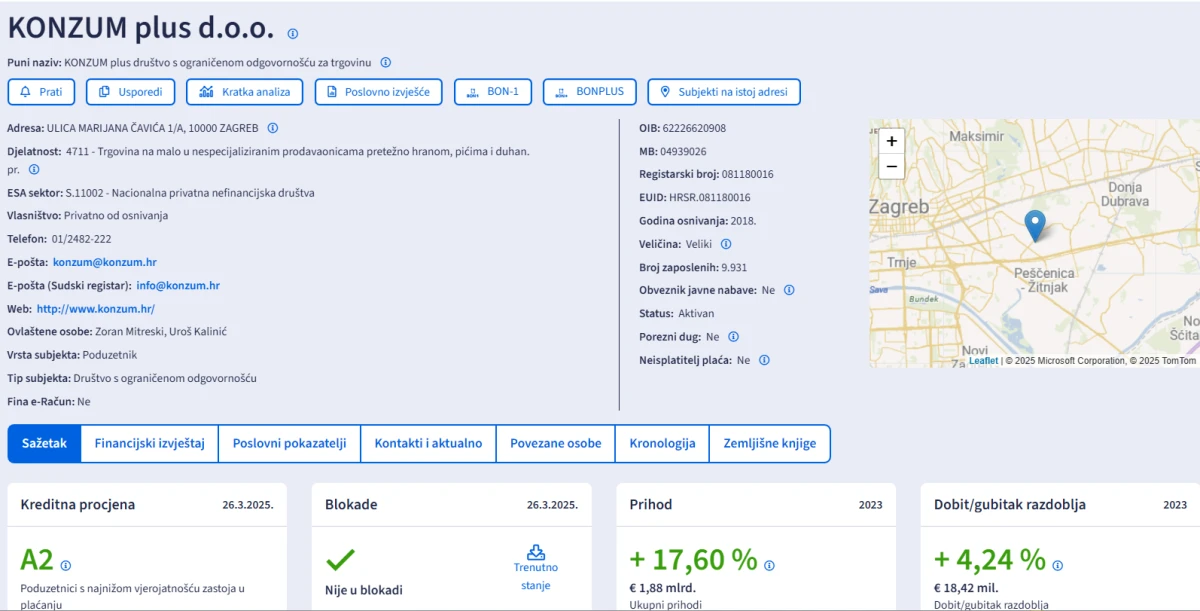Click the € 1,88 mlrd. revenue value

(663, 588)
